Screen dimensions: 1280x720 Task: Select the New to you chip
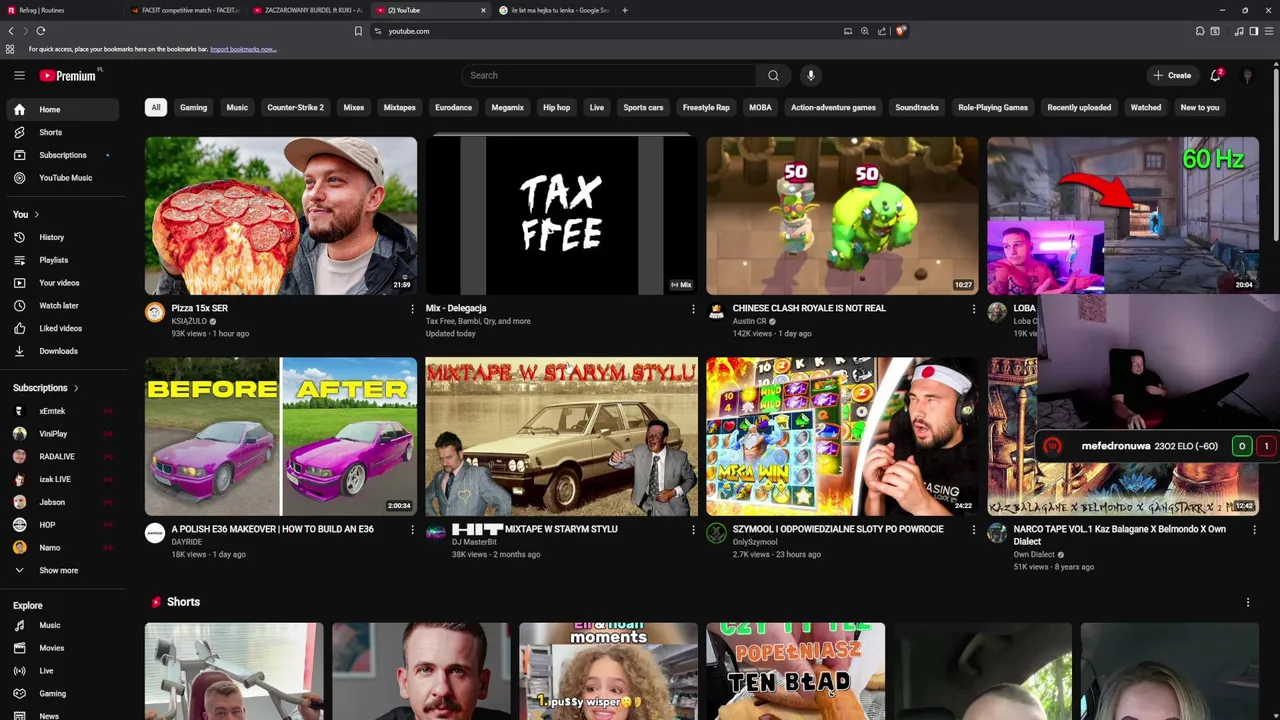point(1200,107)
